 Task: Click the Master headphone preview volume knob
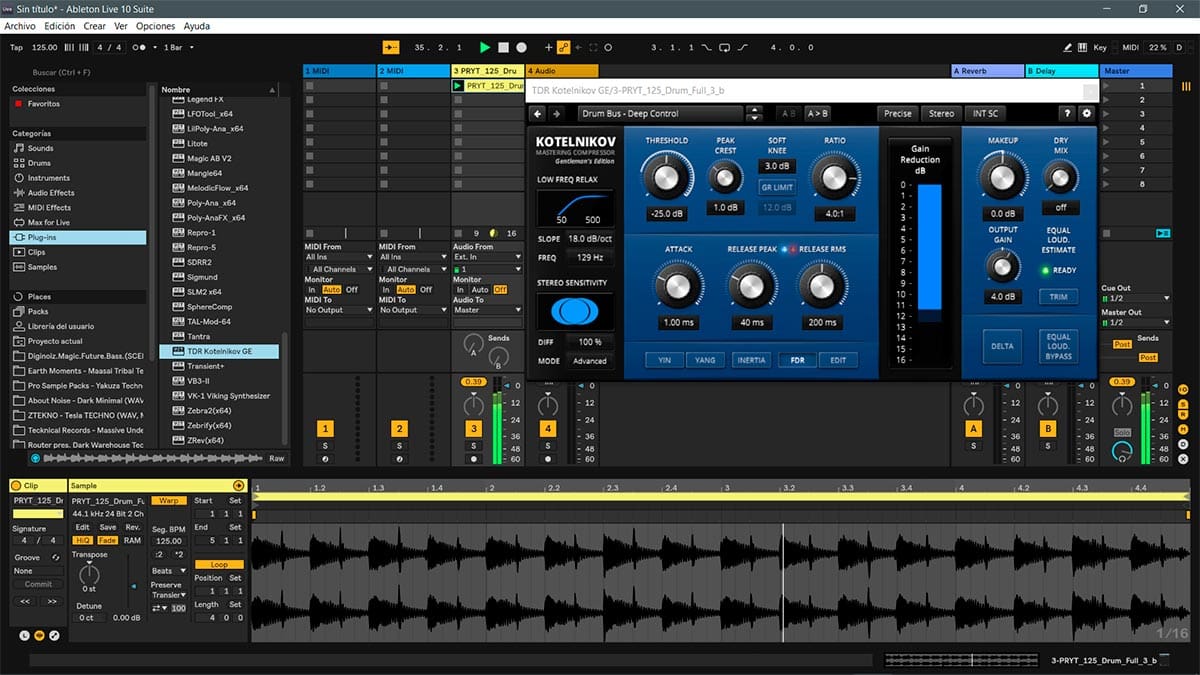[1121, 452]
